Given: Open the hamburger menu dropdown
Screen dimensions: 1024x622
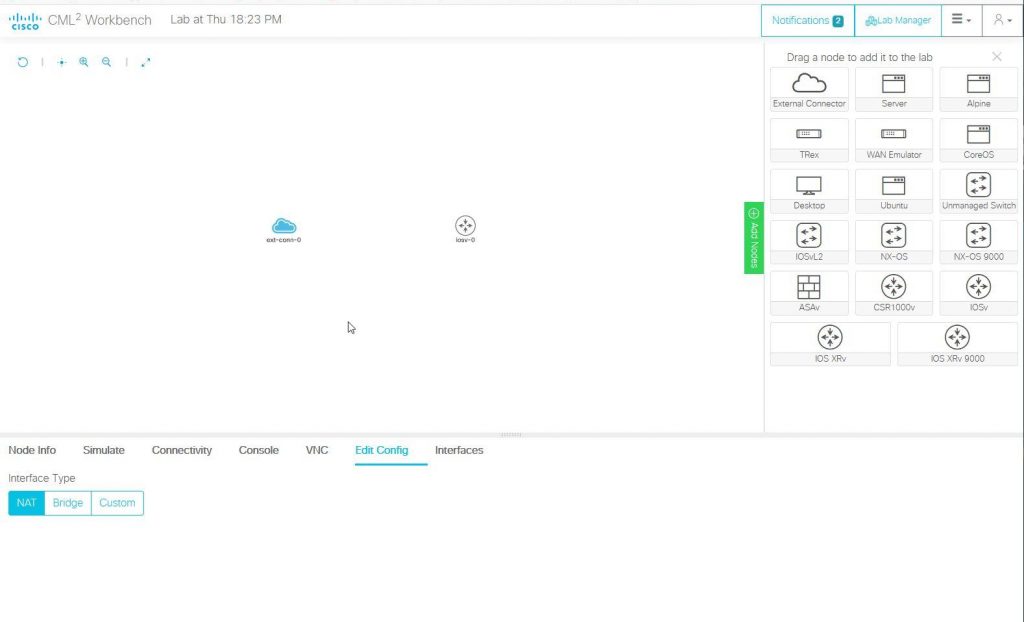Looking at the screenshot, I should click(961, 20).
